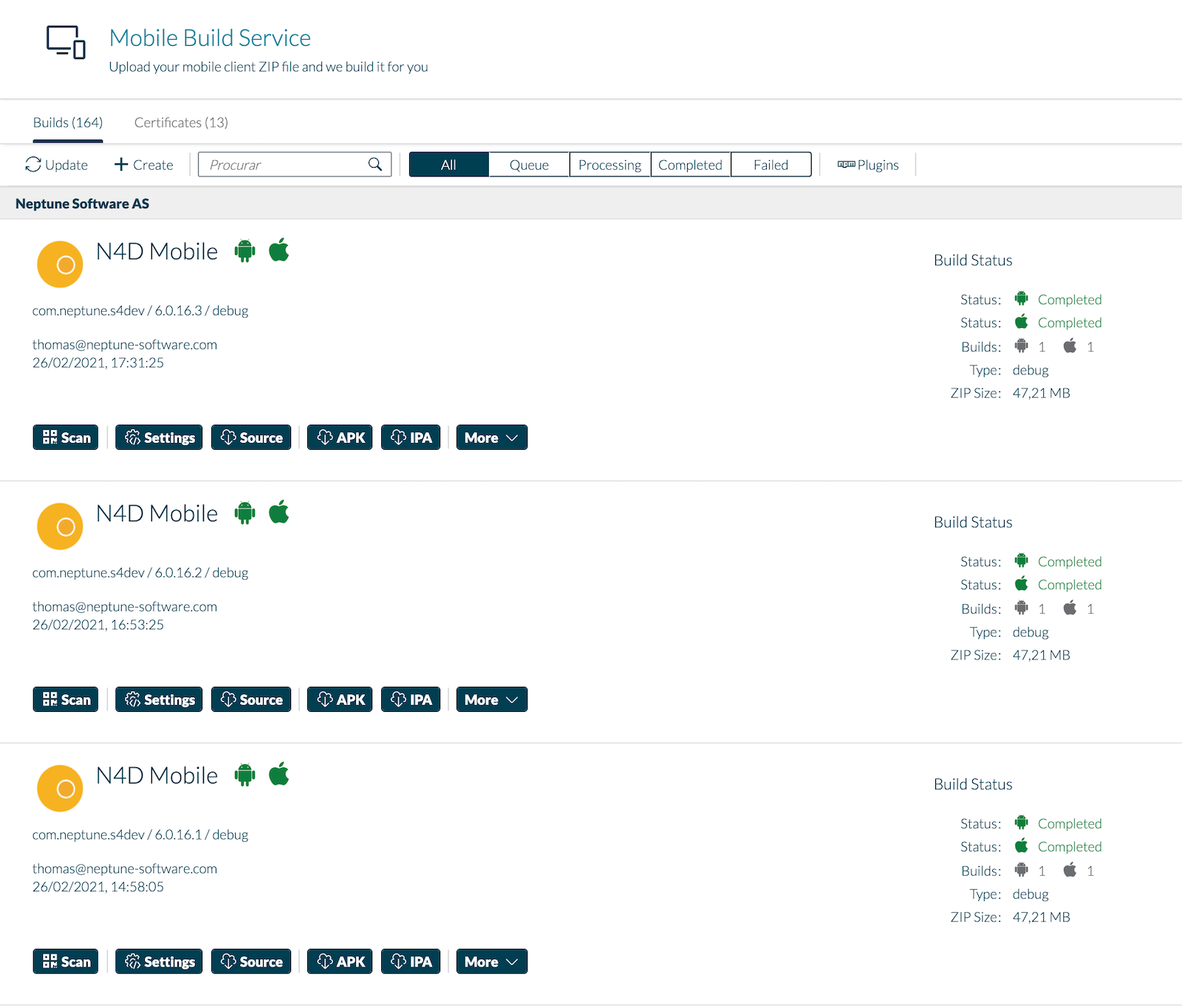Download the IPA of build 6.0.16.3
Viewport: 1182px width, 1008px height.
(411, 437)
